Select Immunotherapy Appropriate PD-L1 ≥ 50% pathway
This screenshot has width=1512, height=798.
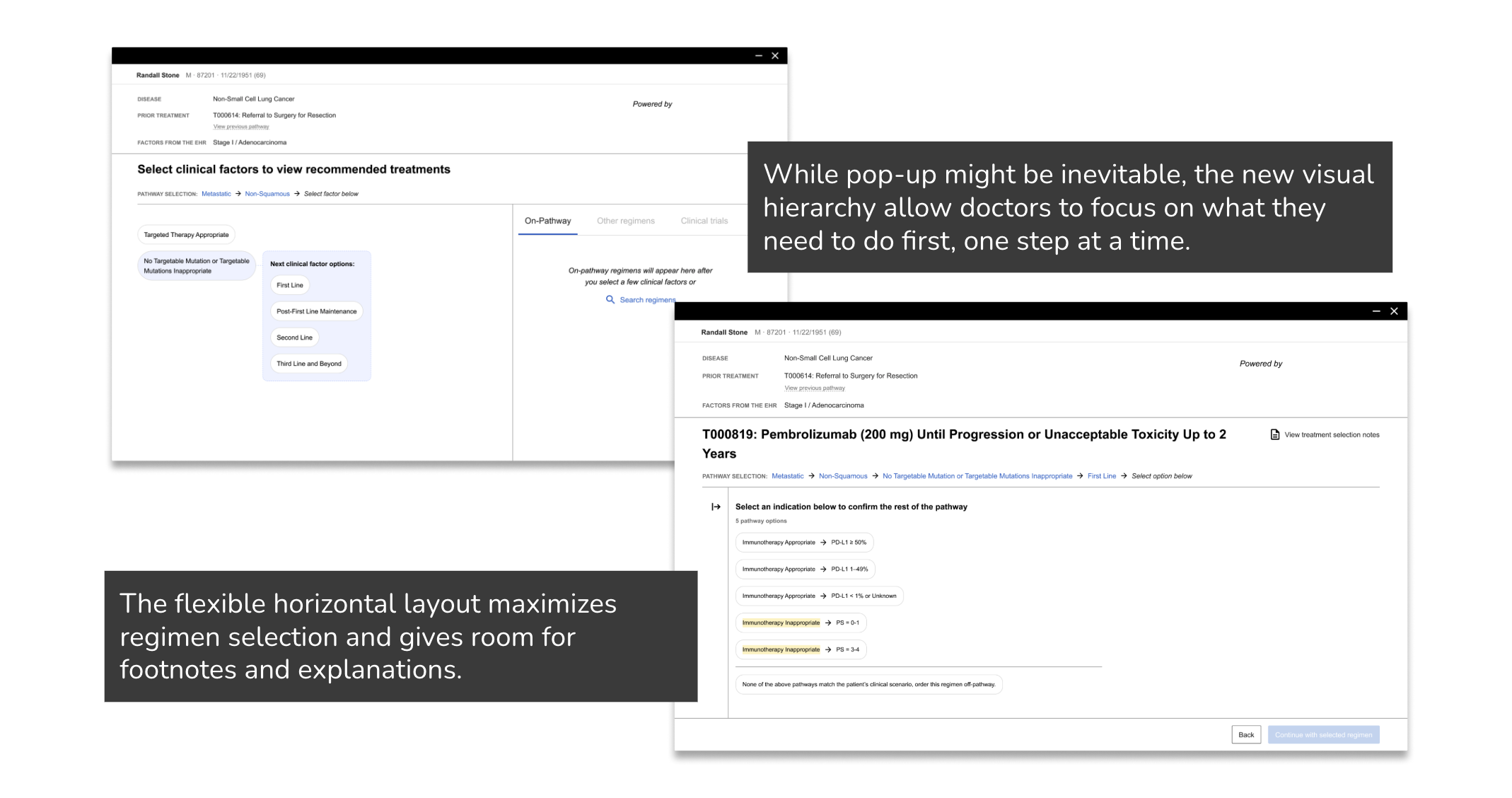pyautogui.click(x=804, y=543)
